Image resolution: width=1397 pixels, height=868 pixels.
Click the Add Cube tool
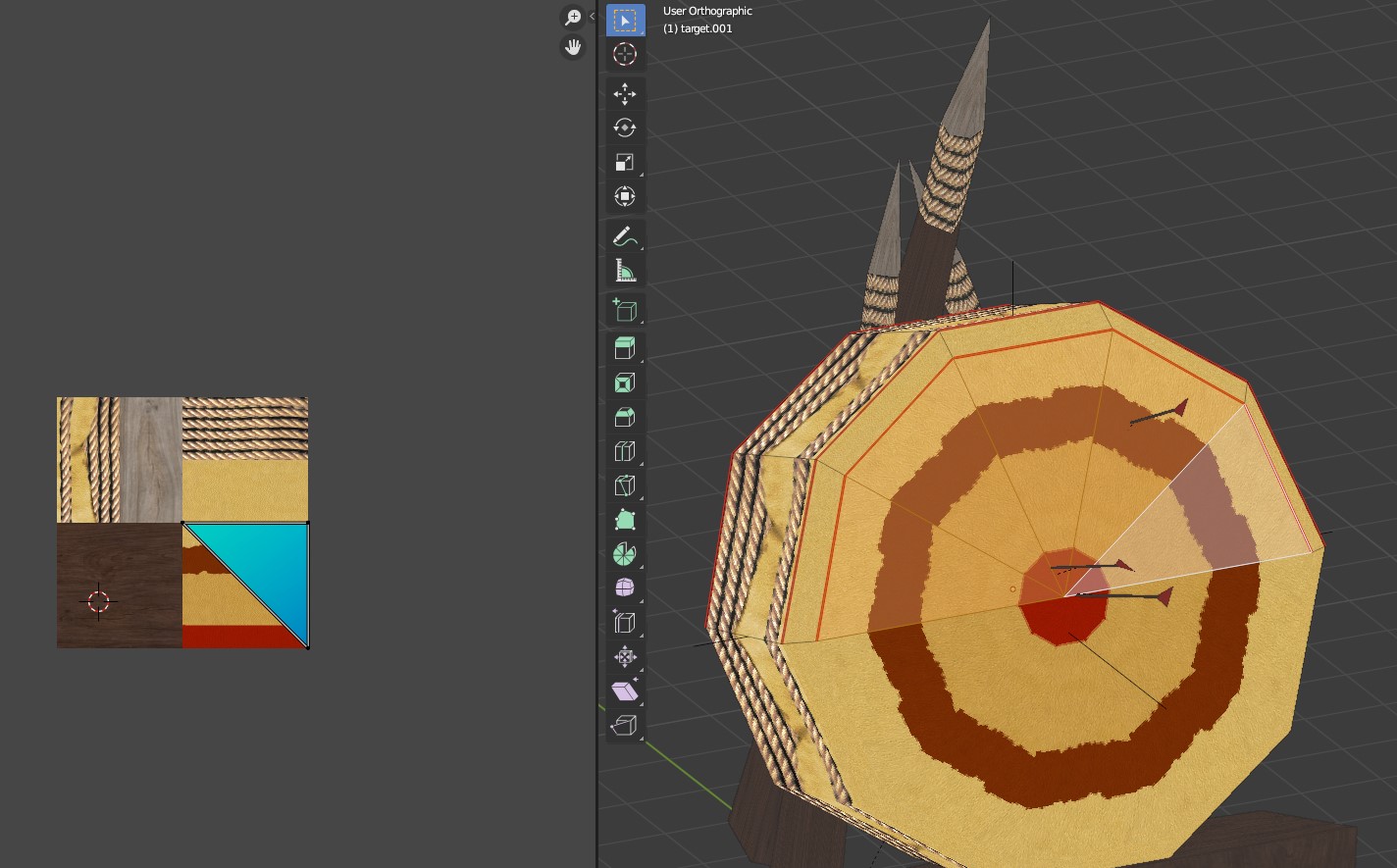(625, 310)
